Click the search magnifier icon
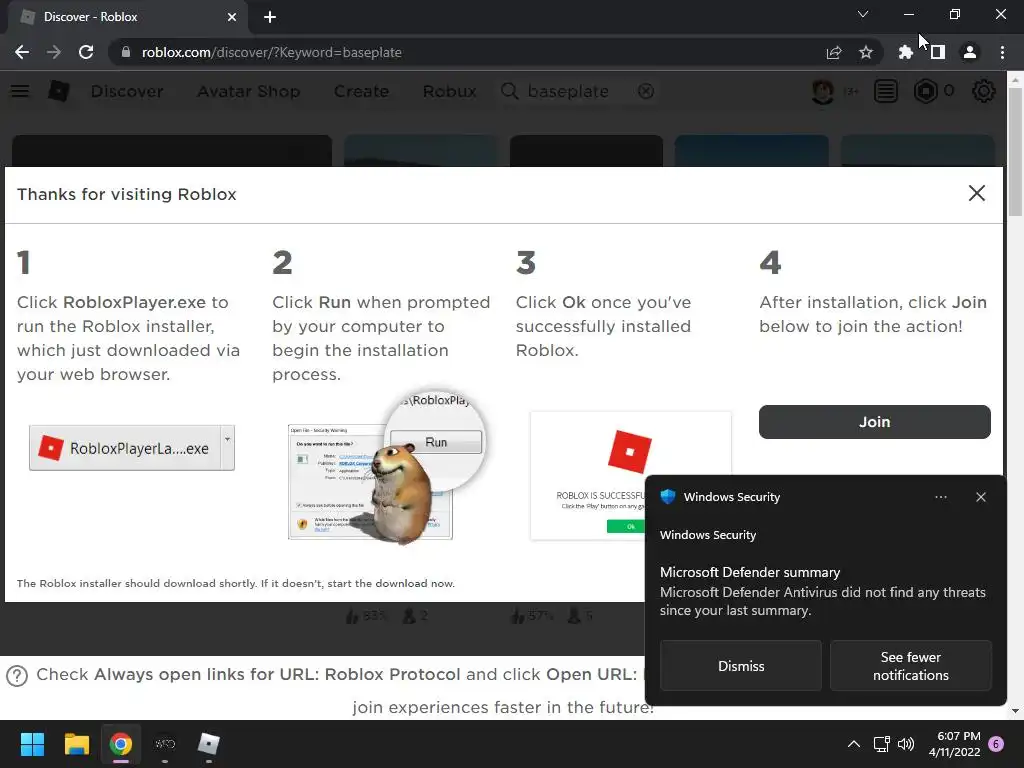Viewport: 1024px width, 768px height. [509, 91]
